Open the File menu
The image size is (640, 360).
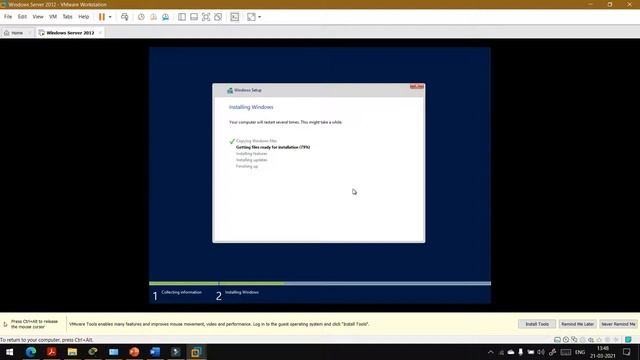(x=8, y=17)
